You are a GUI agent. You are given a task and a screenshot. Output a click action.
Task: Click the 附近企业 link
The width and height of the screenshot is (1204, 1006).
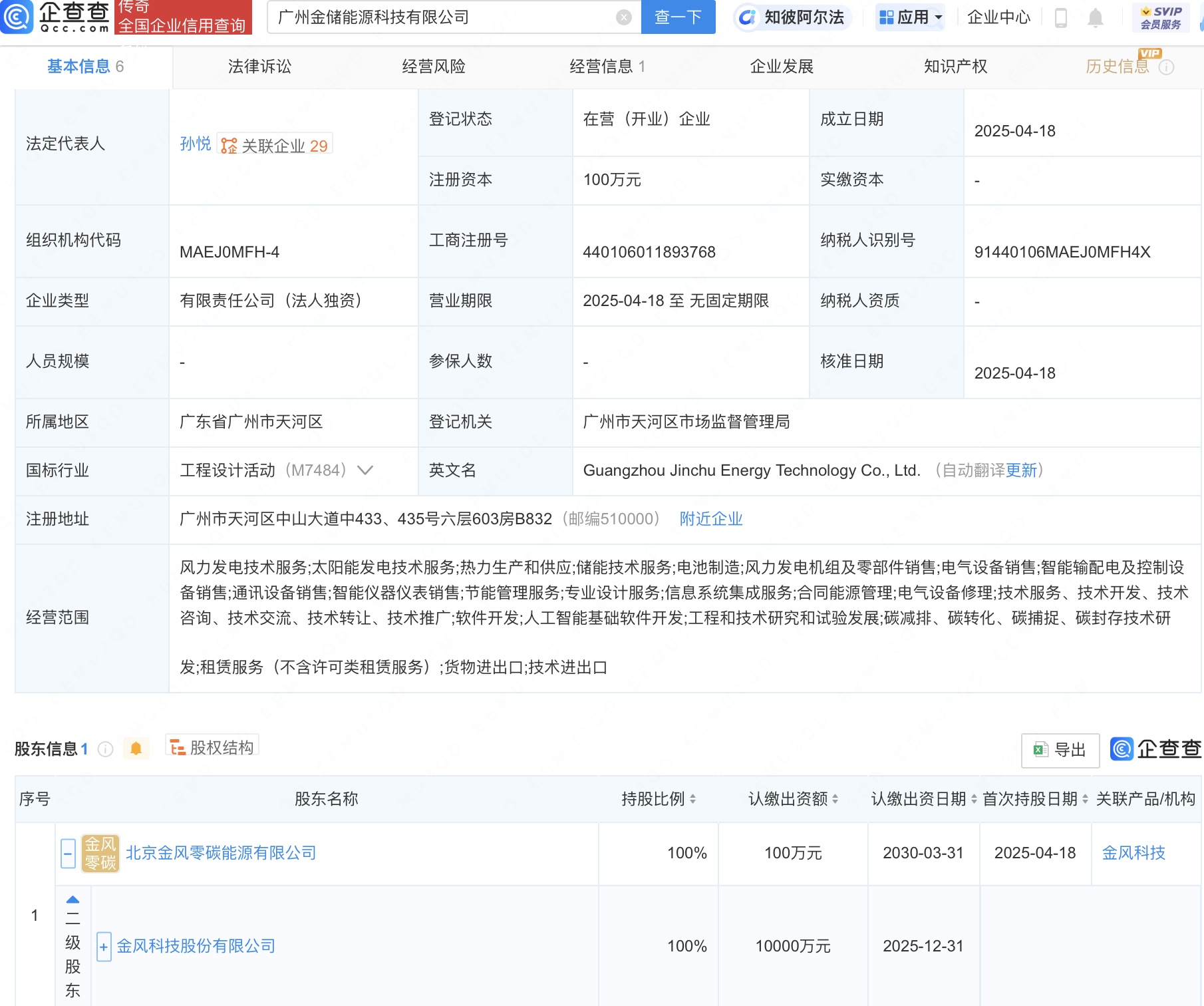point(711,519)
